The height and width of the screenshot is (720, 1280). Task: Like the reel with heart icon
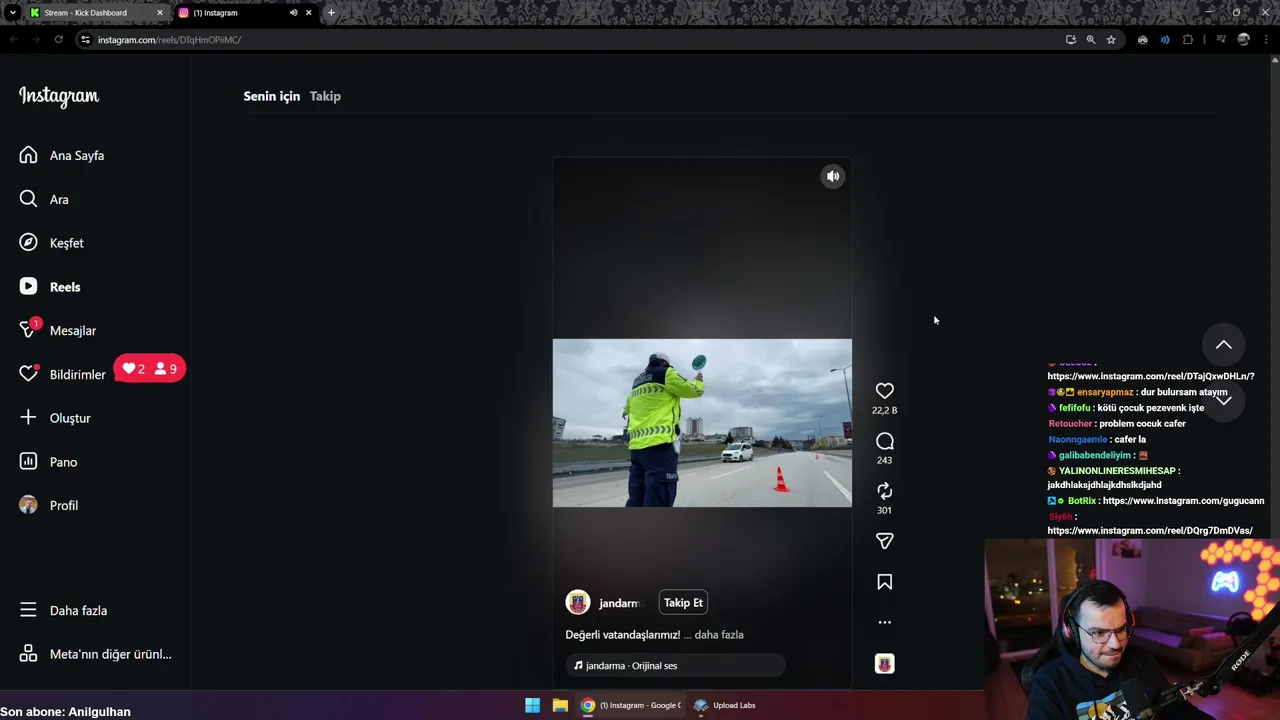(885, 391)
